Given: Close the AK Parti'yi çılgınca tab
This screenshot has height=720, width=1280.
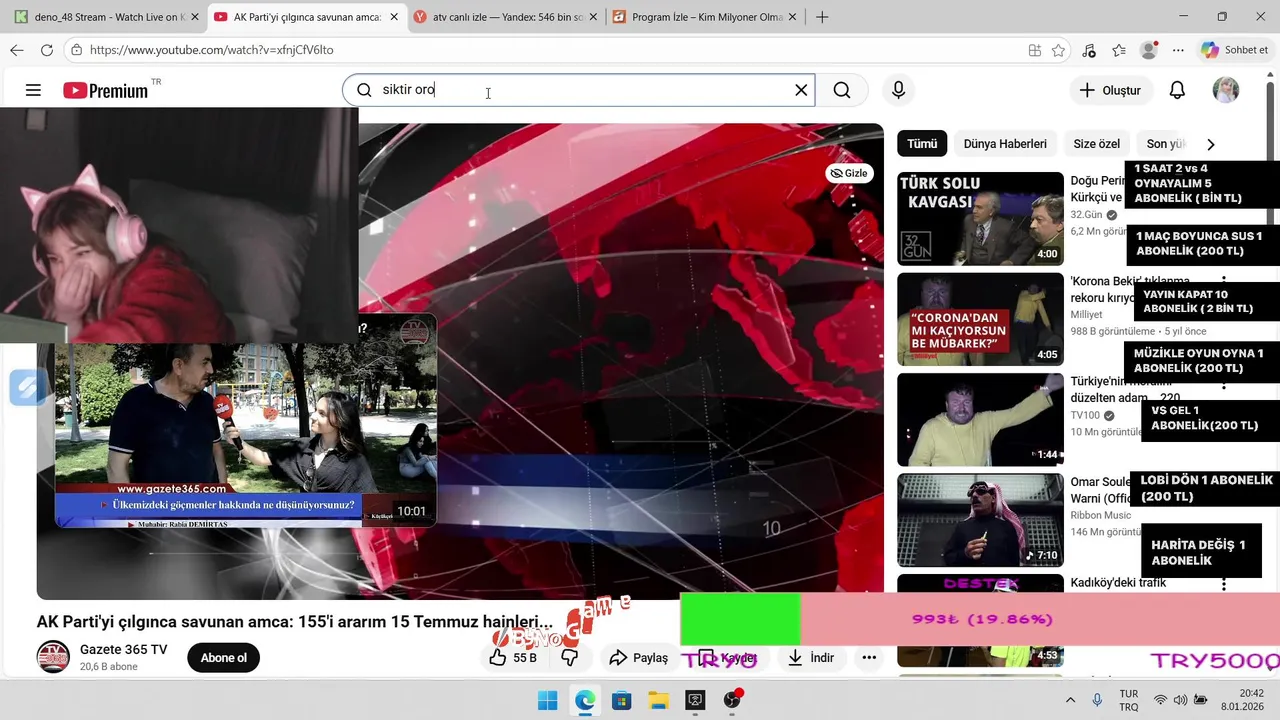Looking at the screenshot, I should coord(394,17).
